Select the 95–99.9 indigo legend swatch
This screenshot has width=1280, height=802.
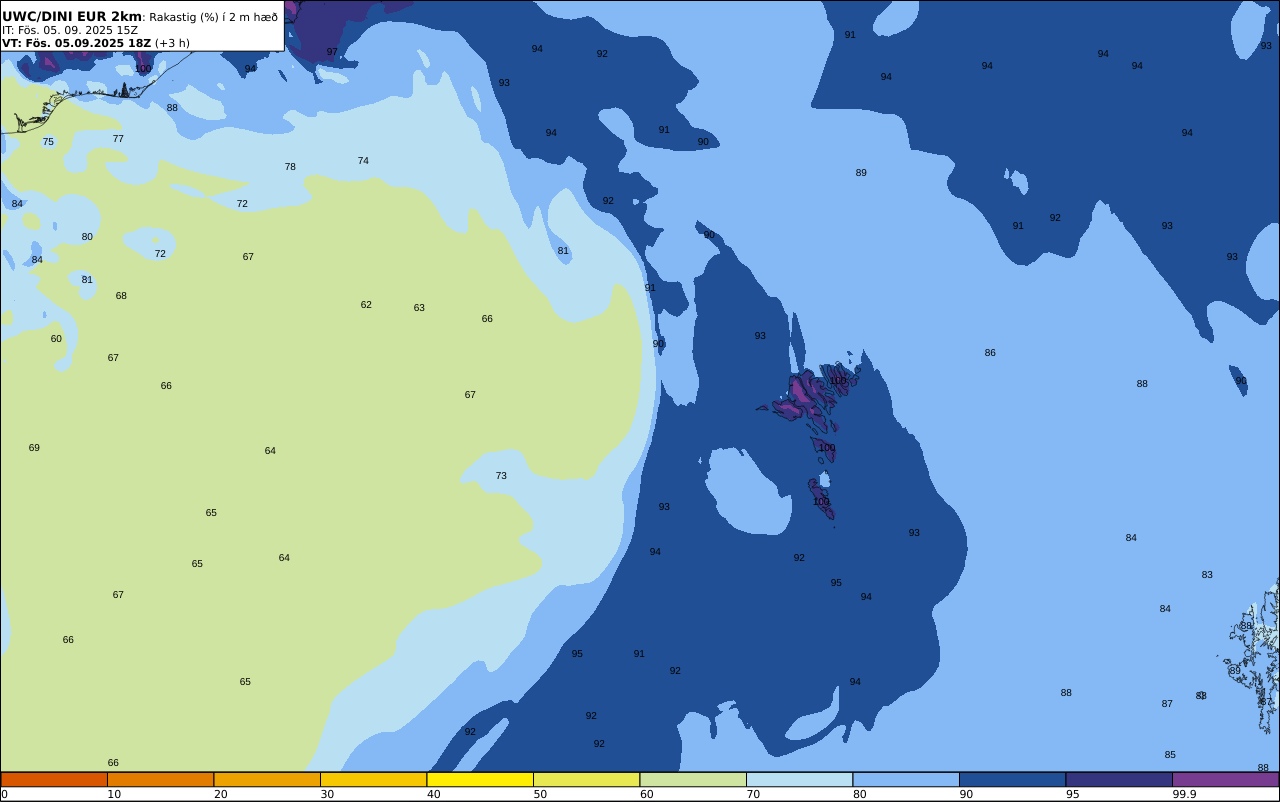click(x=1119, y=779)
